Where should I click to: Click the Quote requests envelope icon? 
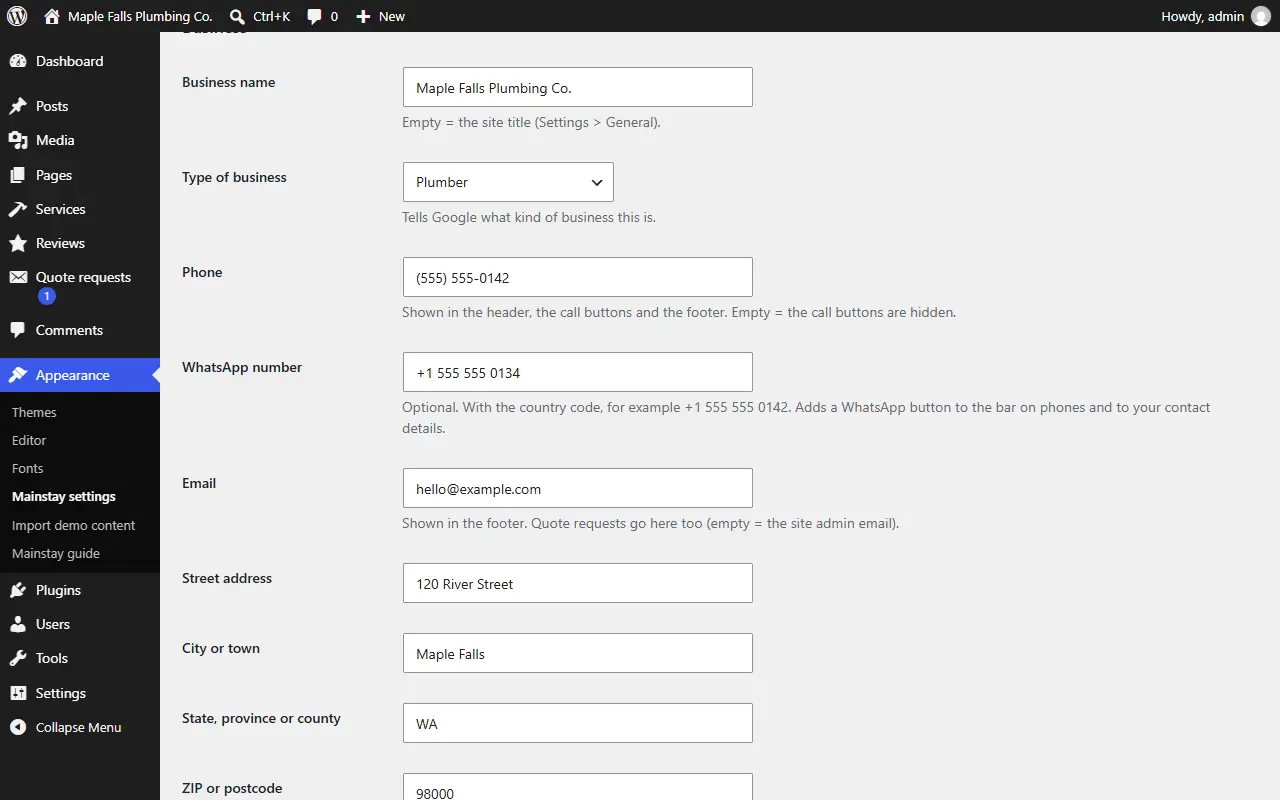[x=18, y=277]
